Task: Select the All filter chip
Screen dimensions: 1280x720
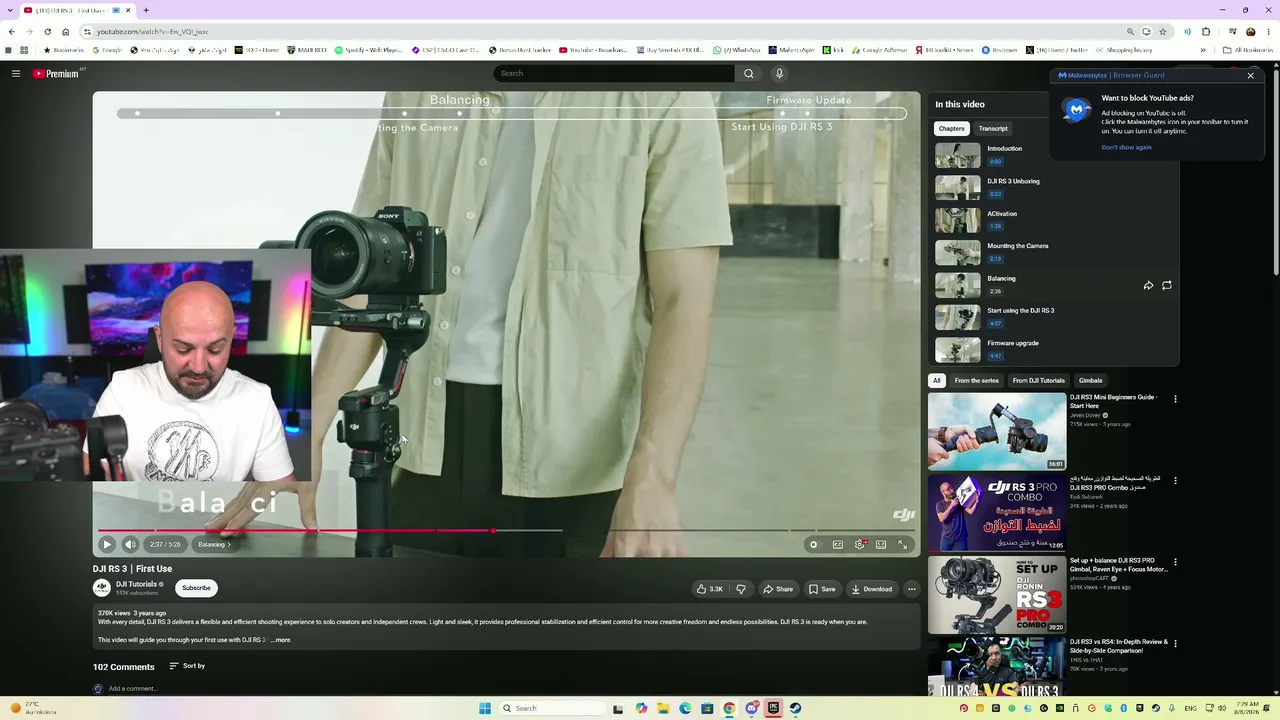Action: pos(937,381)
